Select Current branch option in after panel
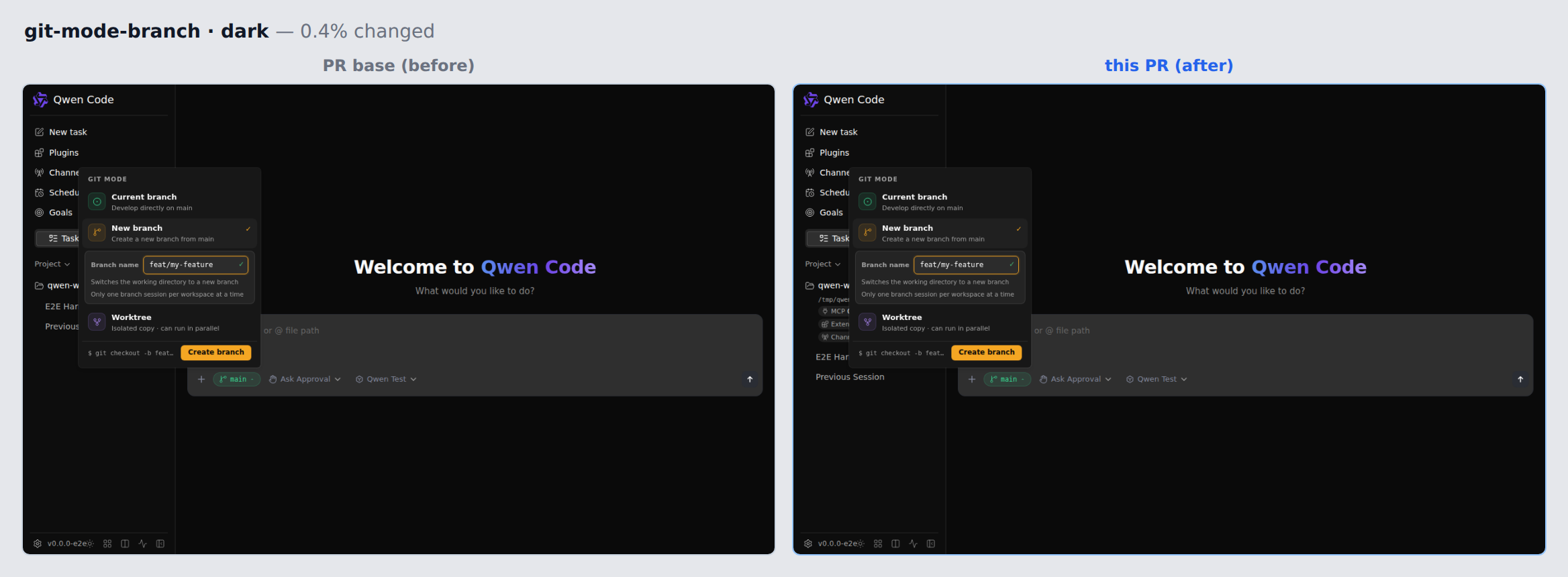Screen dimensions: 1568x577 tap(940, 202)
